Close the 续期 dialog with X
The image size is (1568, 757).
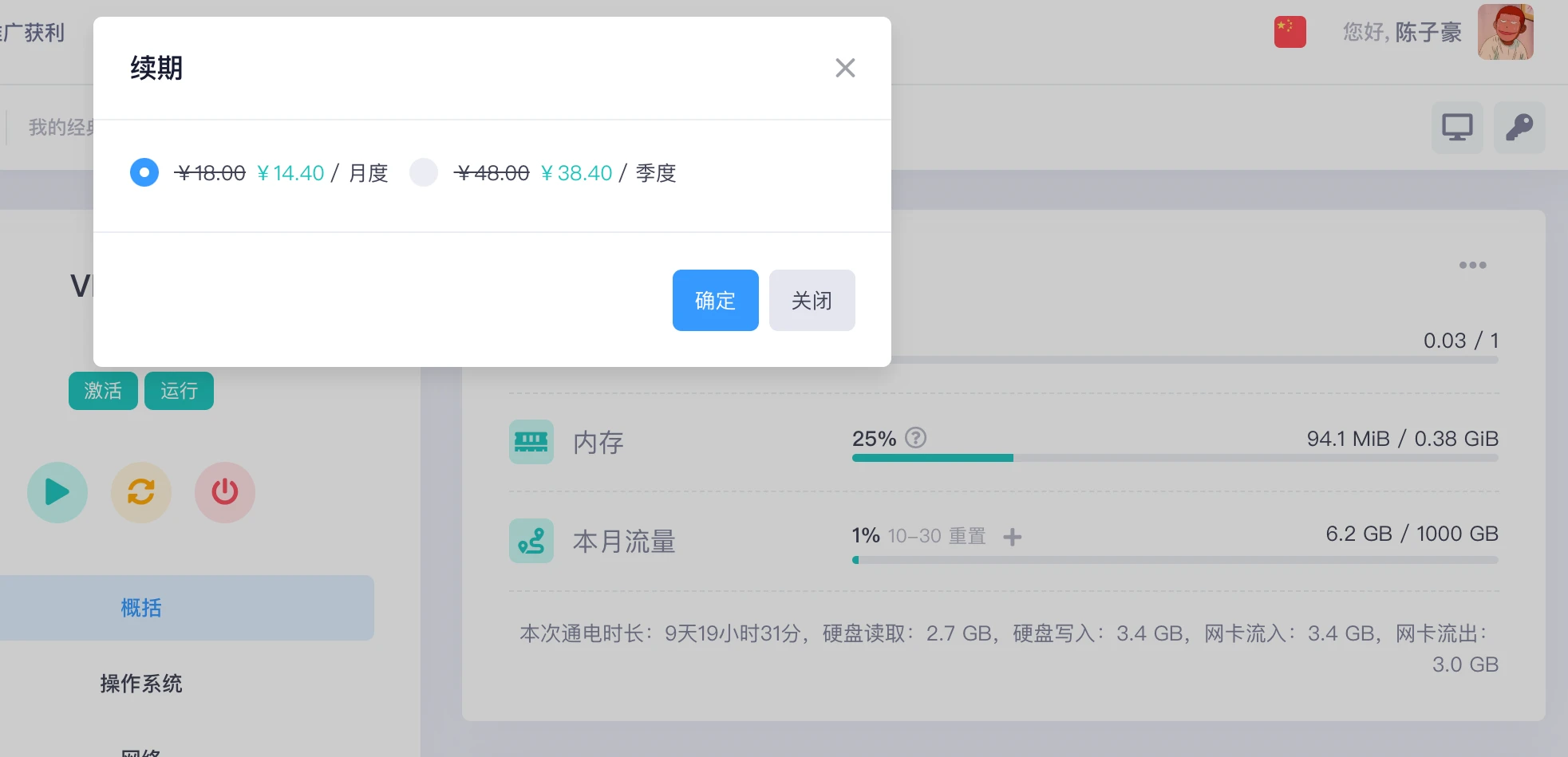click(x=845, y=68)
